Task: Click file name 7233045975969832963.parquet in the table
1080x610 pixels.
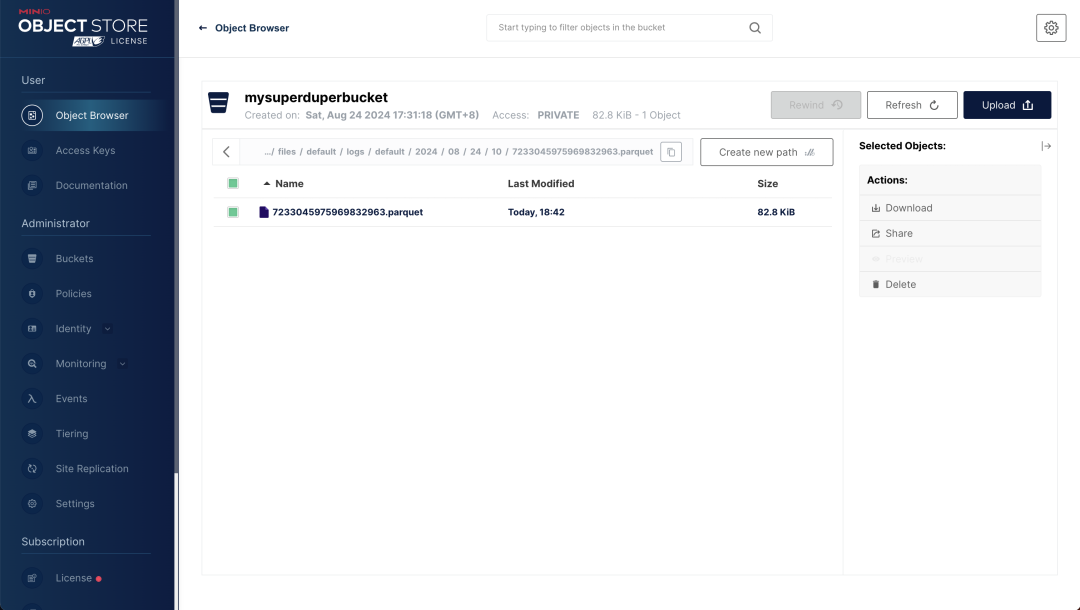Action: tap(348, 212)
